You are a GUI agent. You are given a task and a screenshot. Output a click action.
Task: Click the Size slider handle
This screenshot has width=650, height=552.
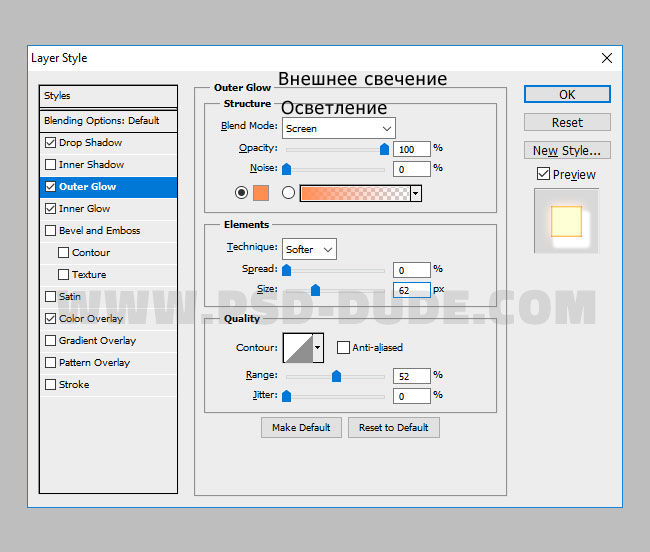coord(315,290)
